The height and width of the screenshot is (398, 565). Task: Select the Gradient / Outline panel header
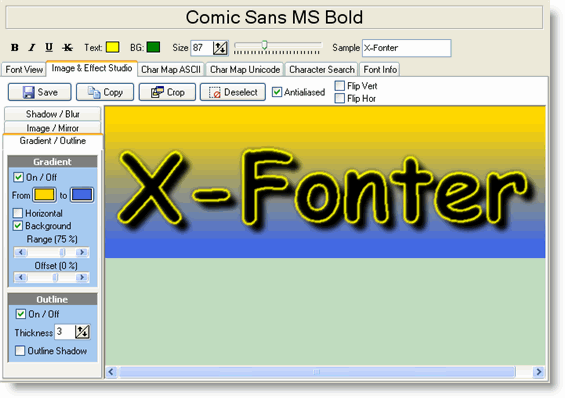[53, 141]
